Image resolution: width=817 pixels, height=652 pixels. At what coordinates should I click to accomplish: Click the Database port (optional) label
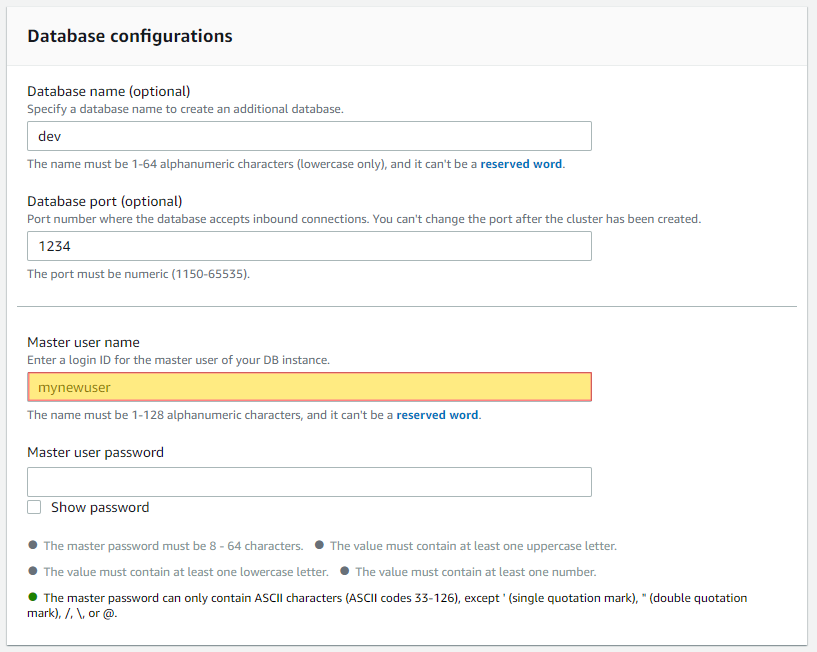pyautogui.click(x=105, y=201)
